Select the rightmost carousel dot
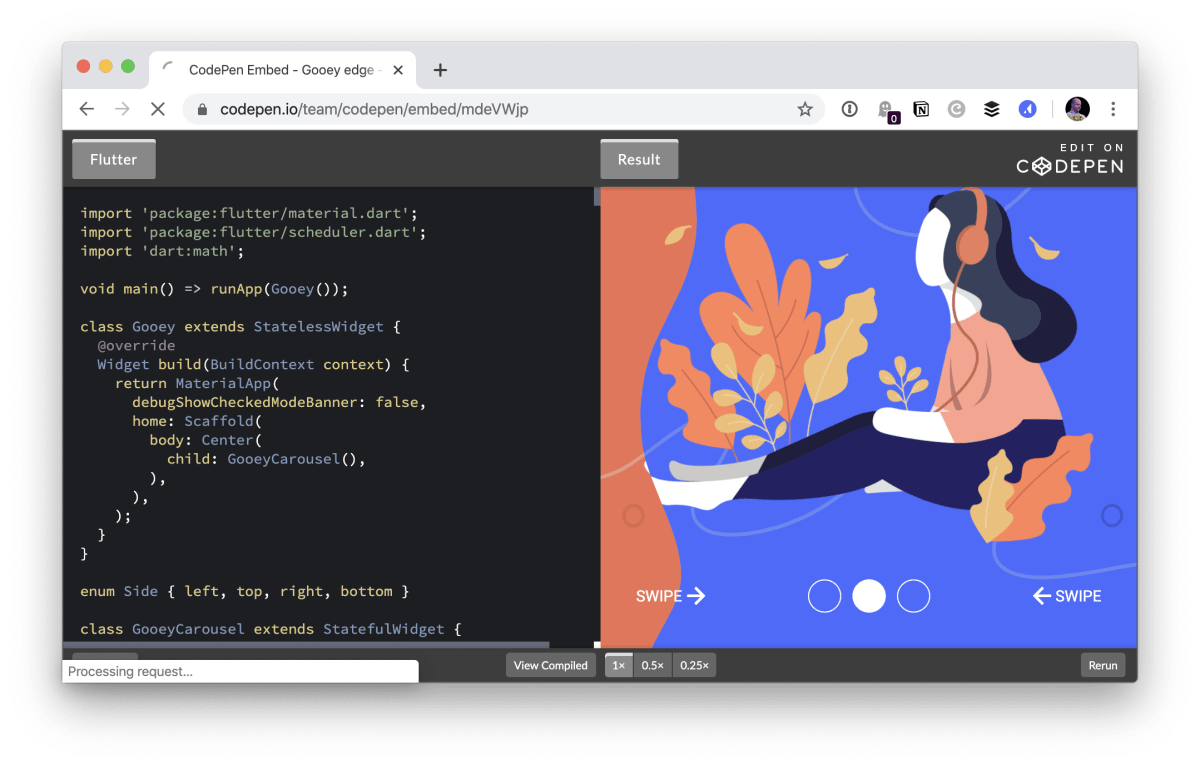Image resolution: width=1200 pixels, height=765 pixels. tap(913, 595)
